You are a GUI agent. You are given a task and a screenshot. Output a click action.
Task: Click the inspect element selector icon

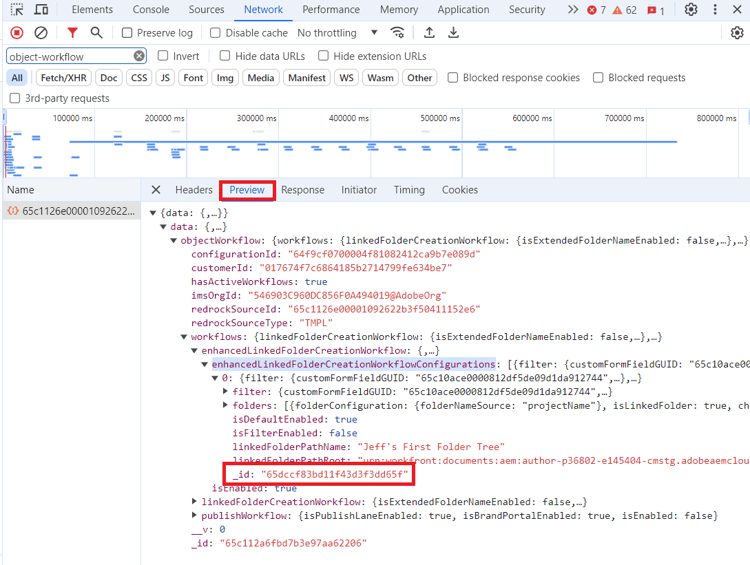pos(17,10)
